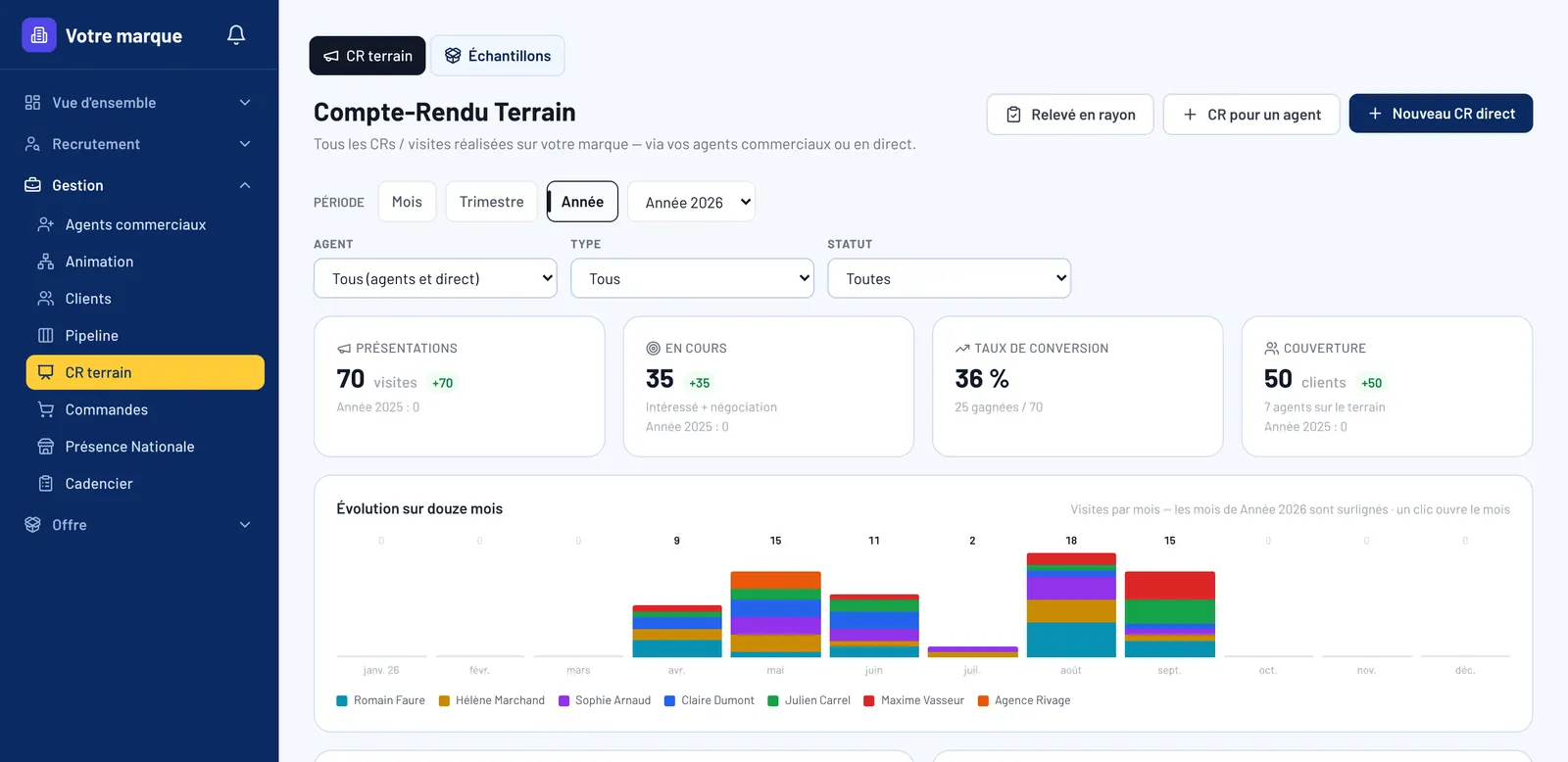The width and height of the screenshot is (1568, 762).
Task: Click the Julien Carrel legend entry
Action: (x=809, y=701)
